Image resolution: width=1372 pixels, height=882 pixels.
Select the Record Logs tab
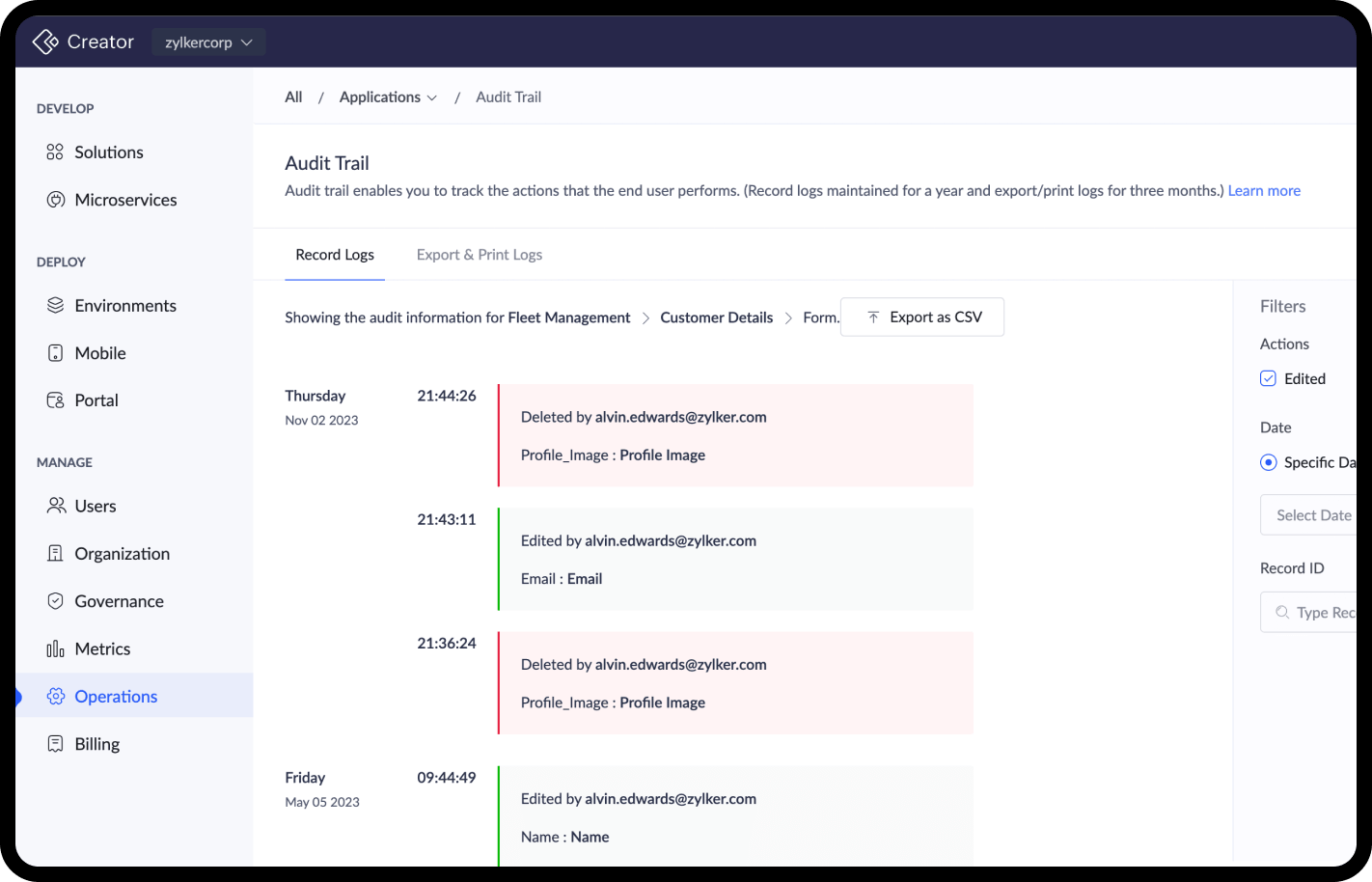click(335, 255)
